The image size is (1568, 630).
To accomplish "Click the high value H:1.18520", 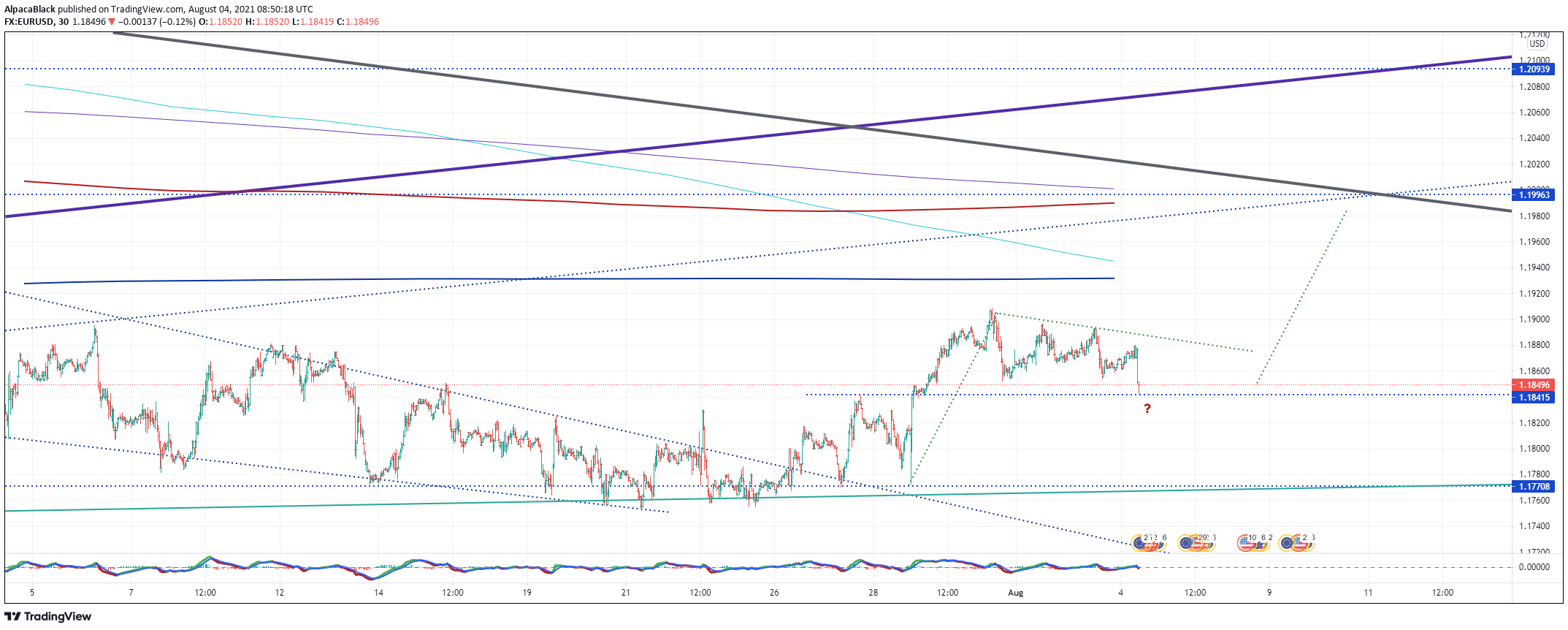I will [267, 22].
